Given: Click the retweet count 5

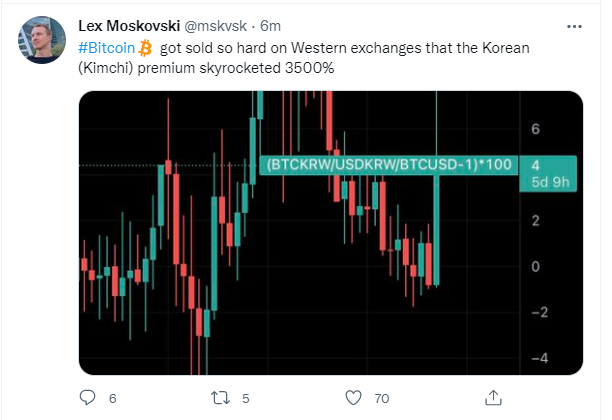Looking at the screenshot, I should tap(246, 399).
